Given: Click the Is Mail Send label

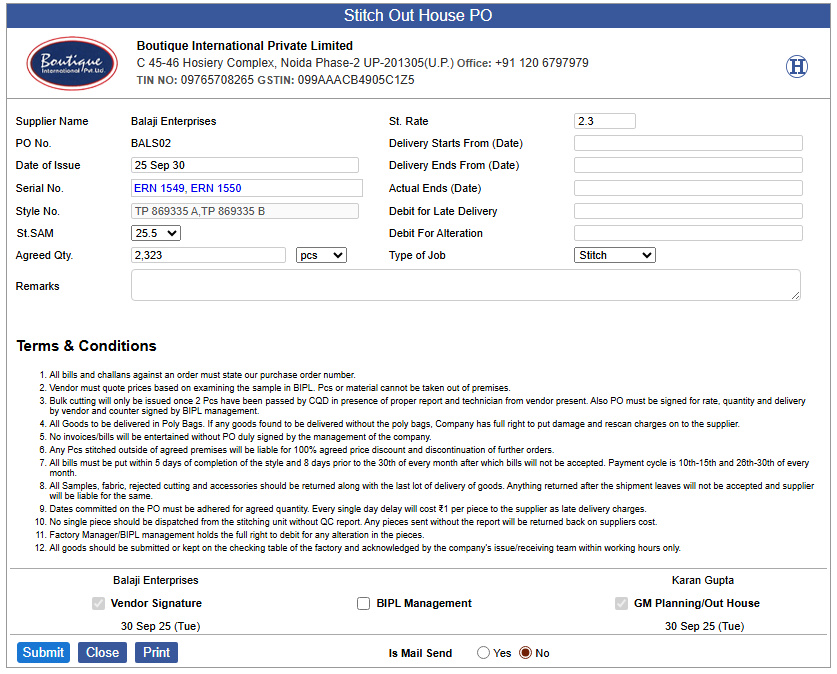Looking at the screenshot, I should click(420, 653).
